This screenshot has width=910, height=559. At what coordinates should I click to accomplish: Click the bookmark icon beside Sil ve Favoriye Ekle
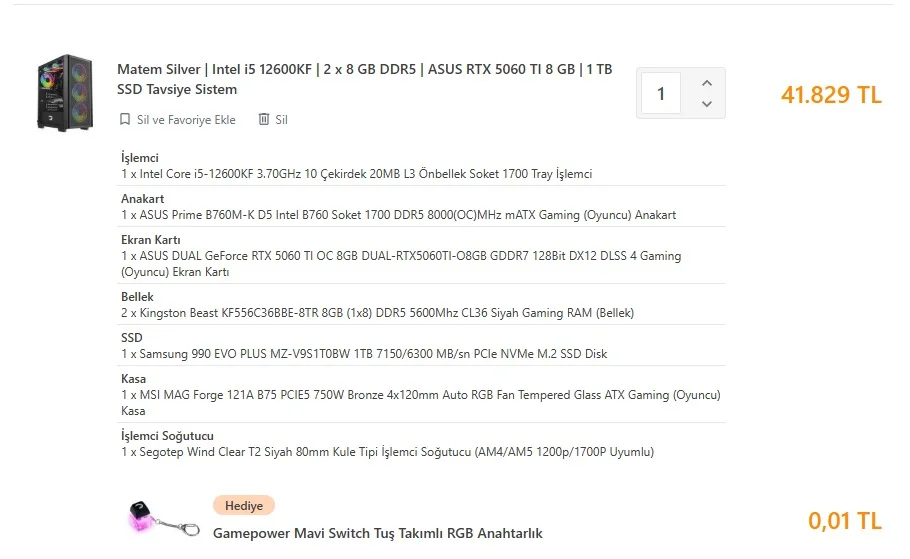[125, 120]
